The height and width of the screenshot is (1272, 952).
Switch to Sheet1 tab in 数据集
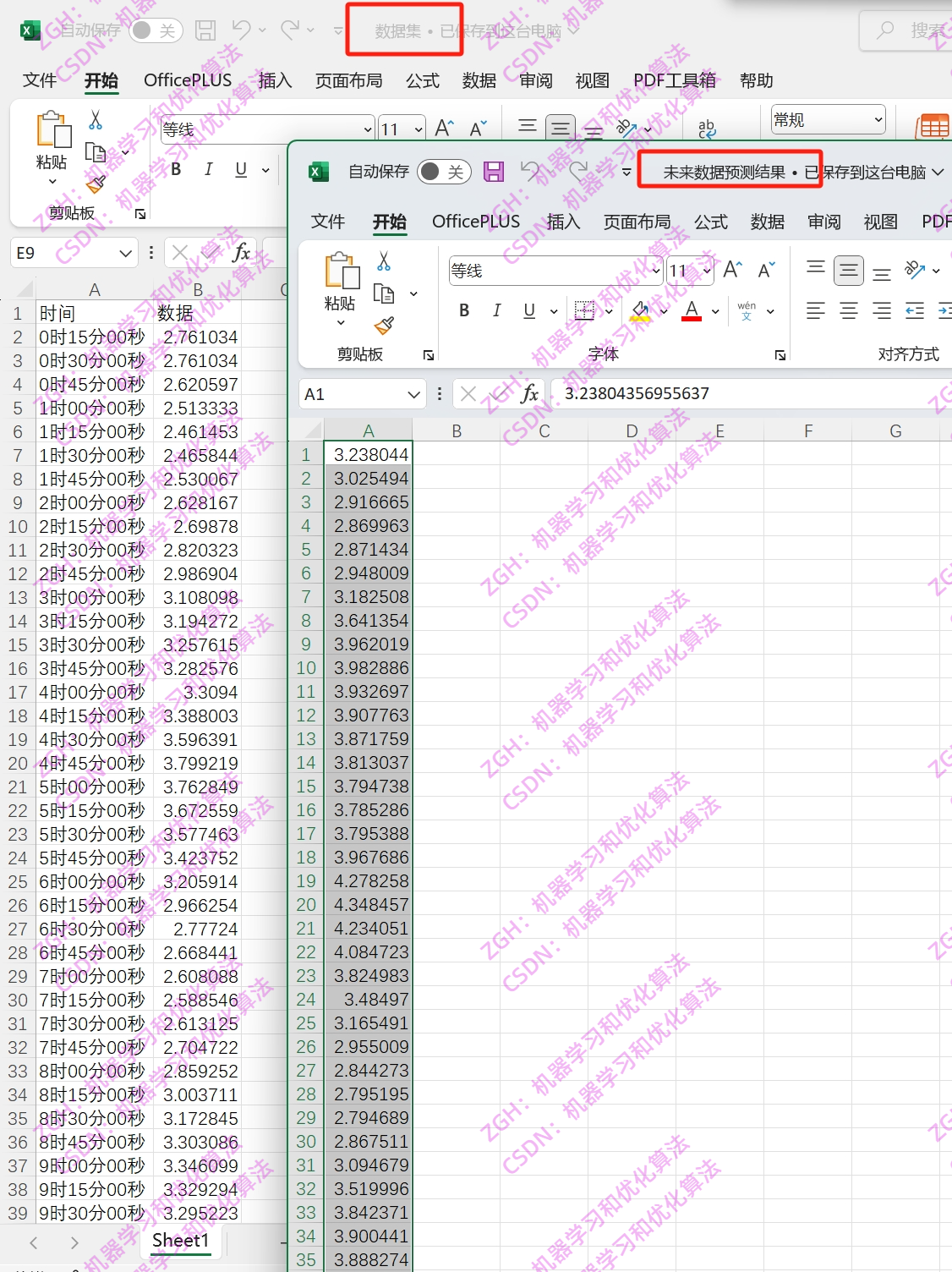point(180,1241)
